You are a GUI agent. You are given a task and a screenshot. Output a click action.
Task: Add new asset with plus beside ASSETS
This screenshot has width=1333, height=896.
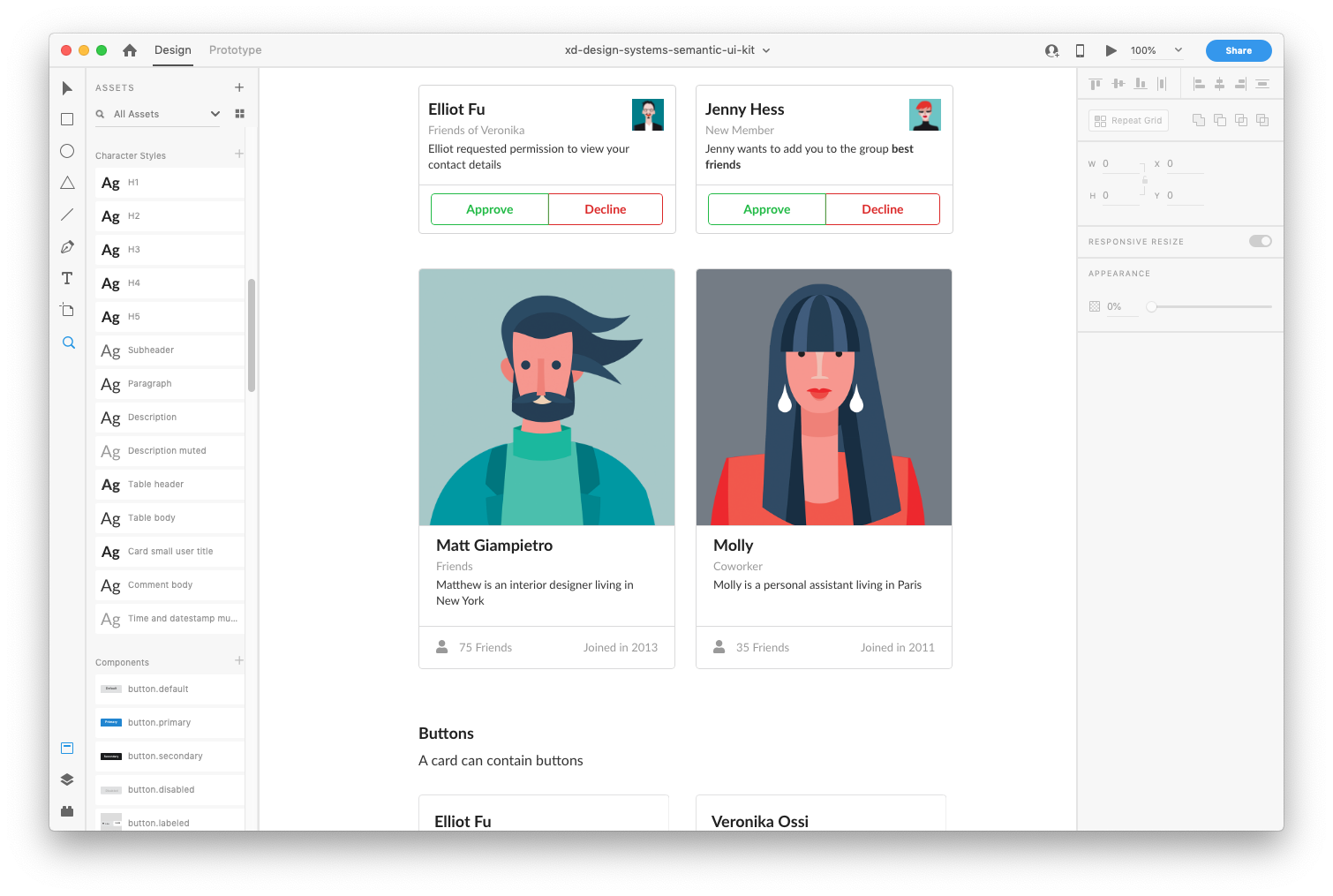coord(239,87)
